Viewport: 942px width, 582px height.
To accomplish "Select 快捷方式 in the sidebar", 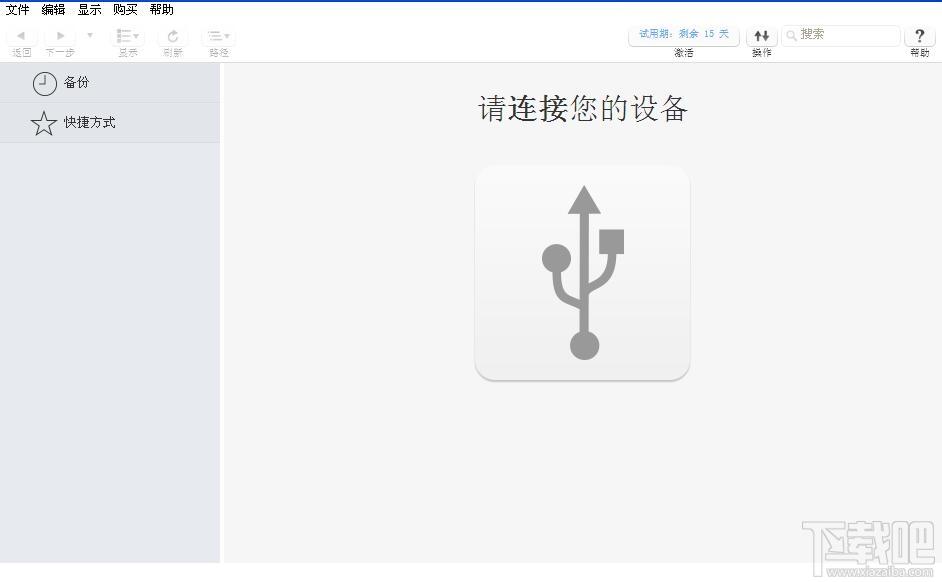I will tap(90, 123).
